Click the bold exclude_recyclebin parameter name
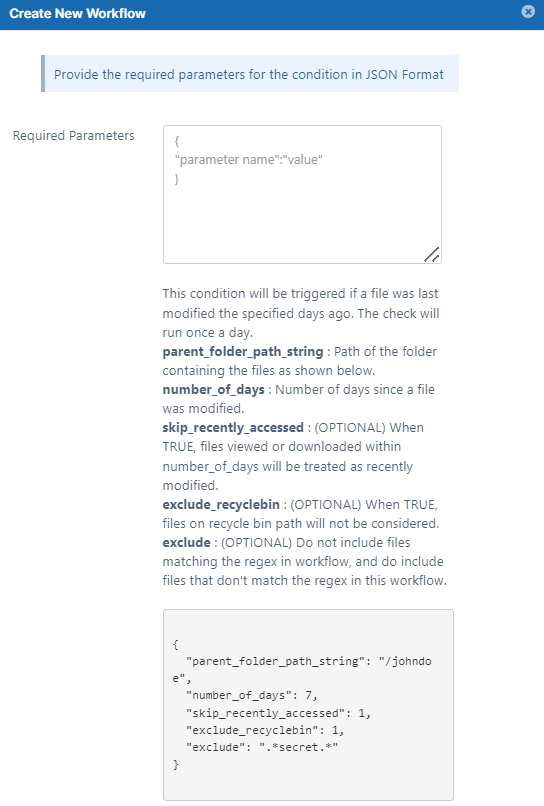 [x=221, y=504]
